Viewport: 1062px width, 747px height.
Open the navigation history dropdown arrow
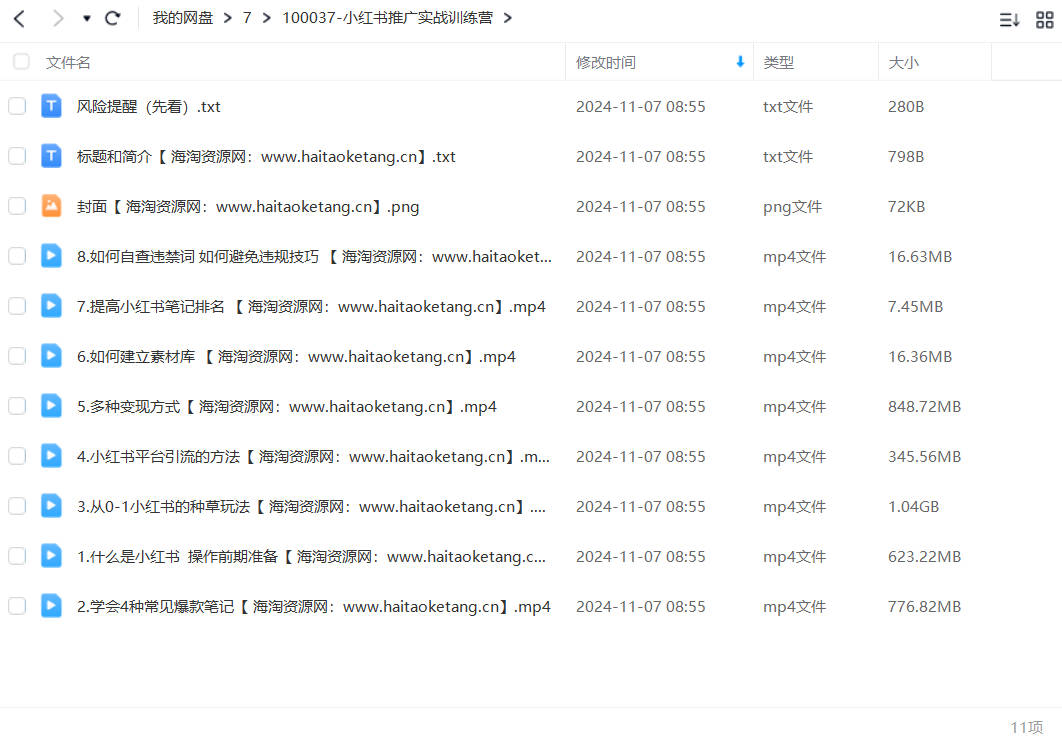tap(87, 18)
